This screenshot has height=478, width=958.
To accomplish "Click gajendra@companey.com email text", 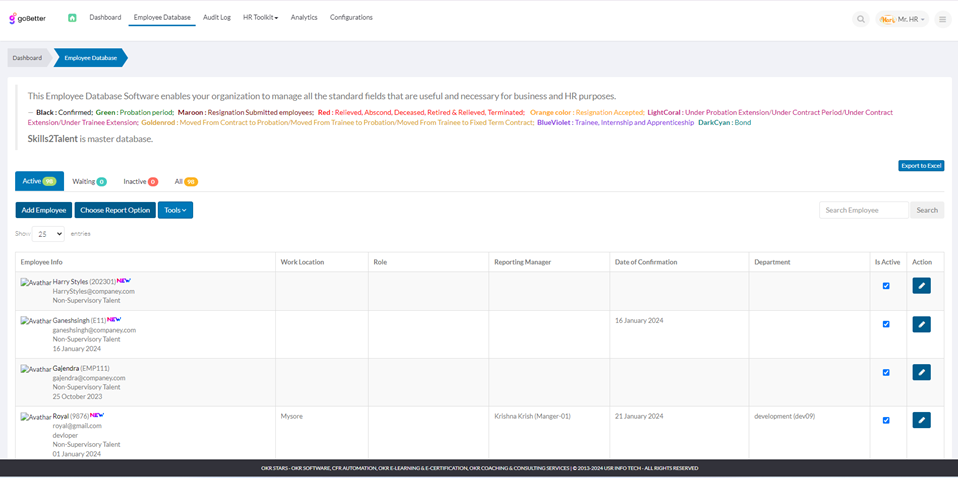I will pos(89,378).
